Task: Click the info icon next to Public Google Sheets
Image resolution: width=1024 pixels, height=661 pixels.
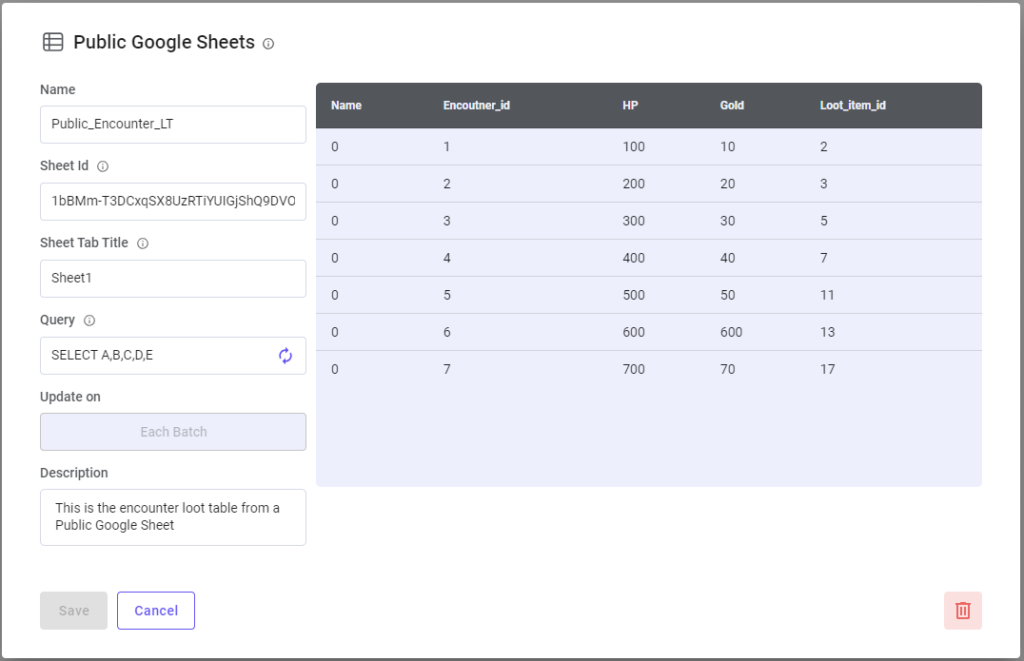Action: 268,44
